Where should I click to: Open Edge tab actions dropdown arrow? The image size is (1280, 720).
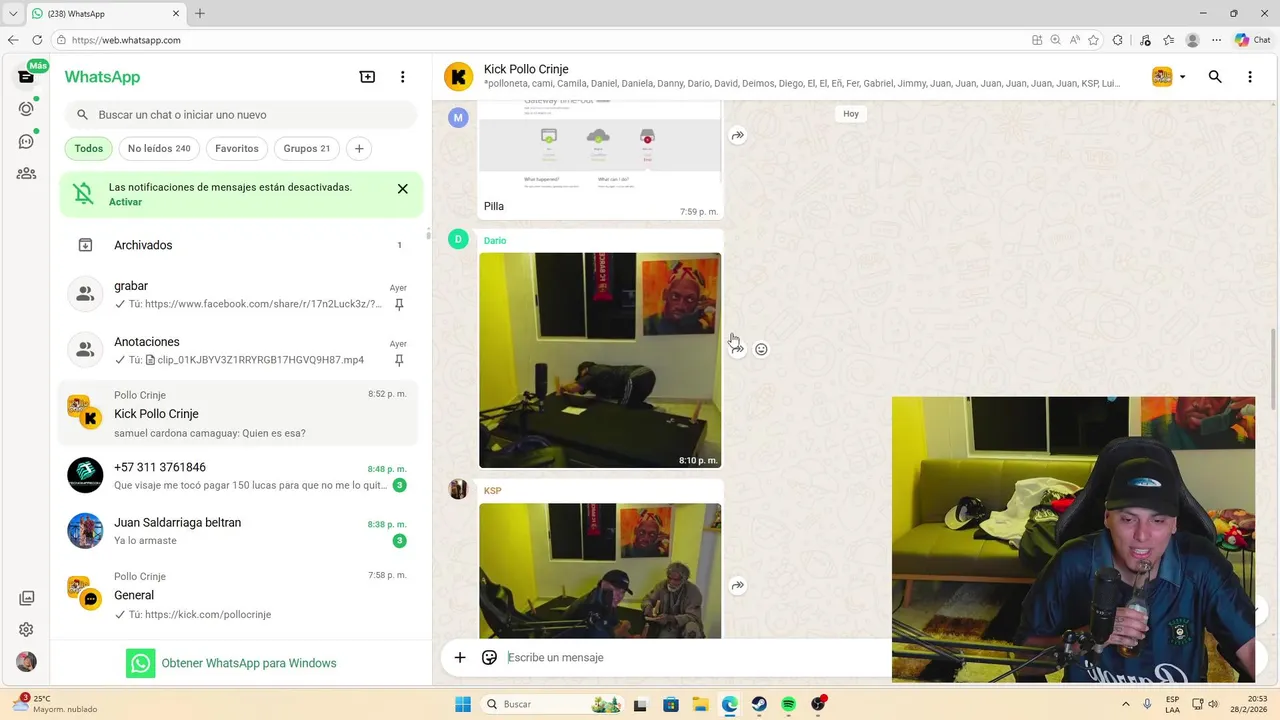click(13, 13)
